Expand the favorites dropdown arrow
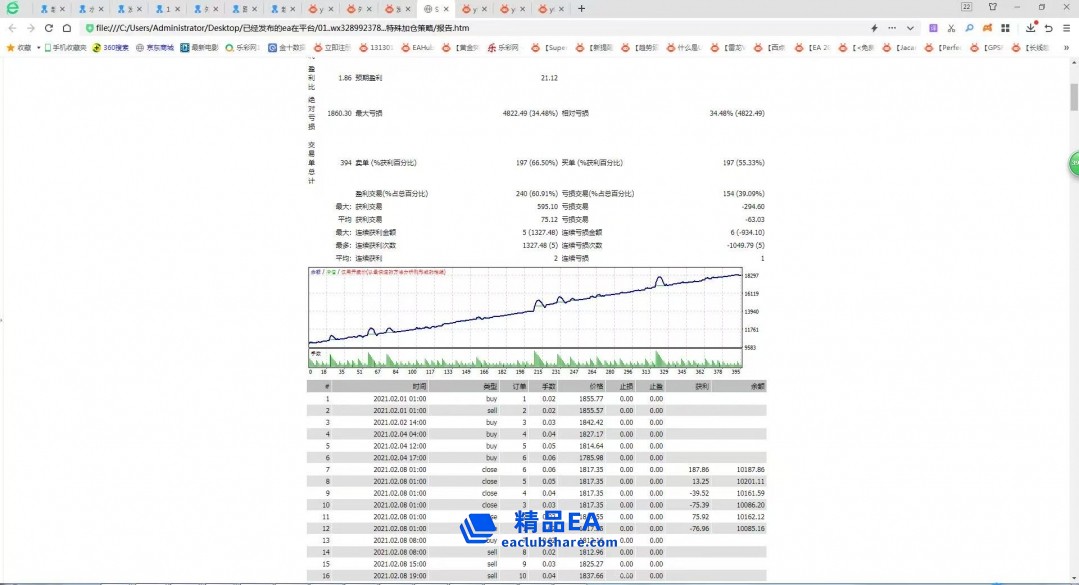Screen dimensions: 1079x585 click(37, 47)
